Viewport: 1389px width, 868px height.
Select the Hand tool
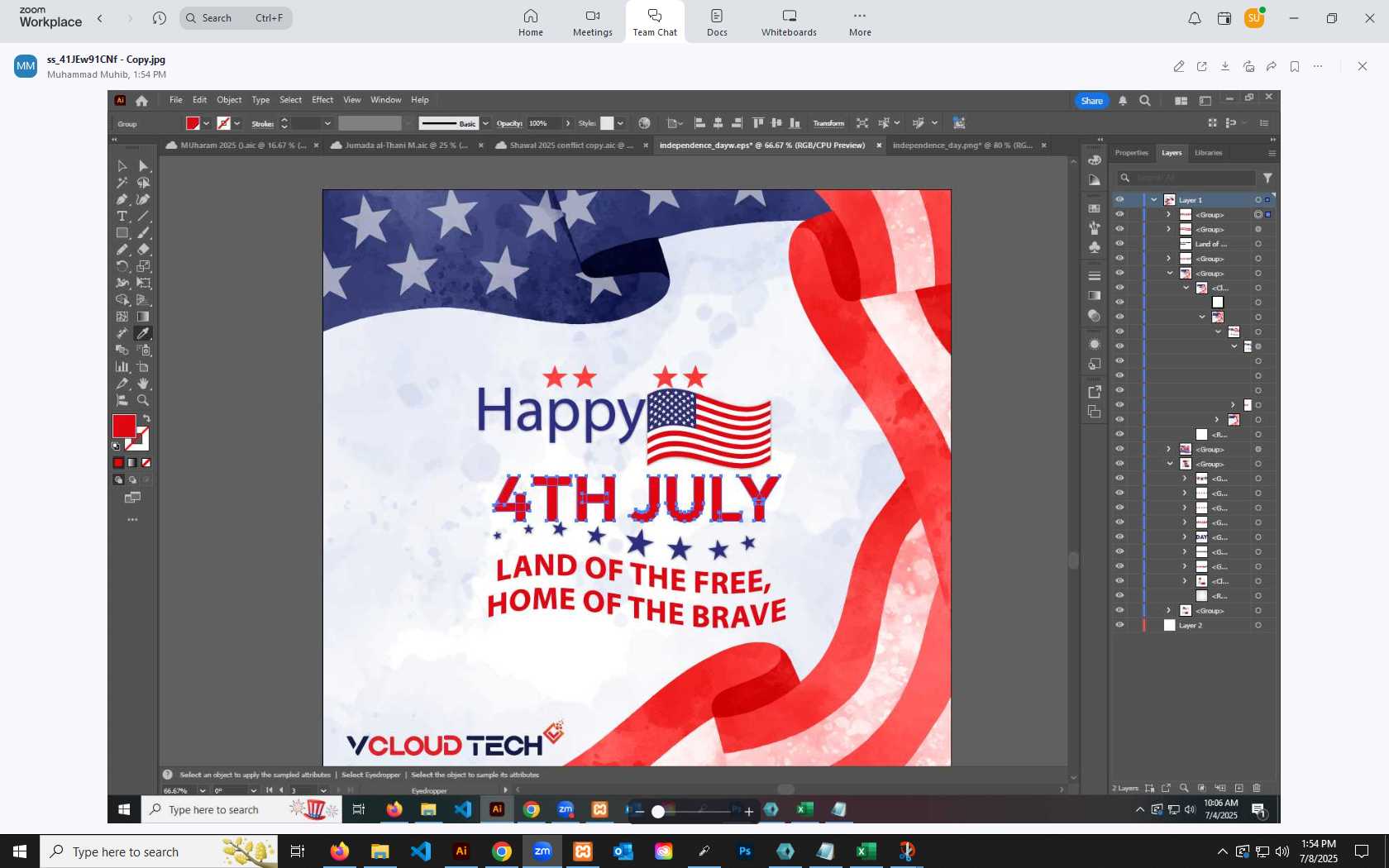[x=144, y=384]
